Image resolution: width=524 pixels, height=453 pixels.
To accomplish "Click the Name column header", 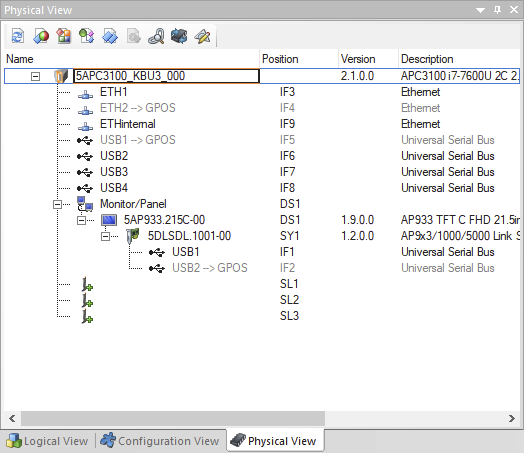I will coord(132,59).
